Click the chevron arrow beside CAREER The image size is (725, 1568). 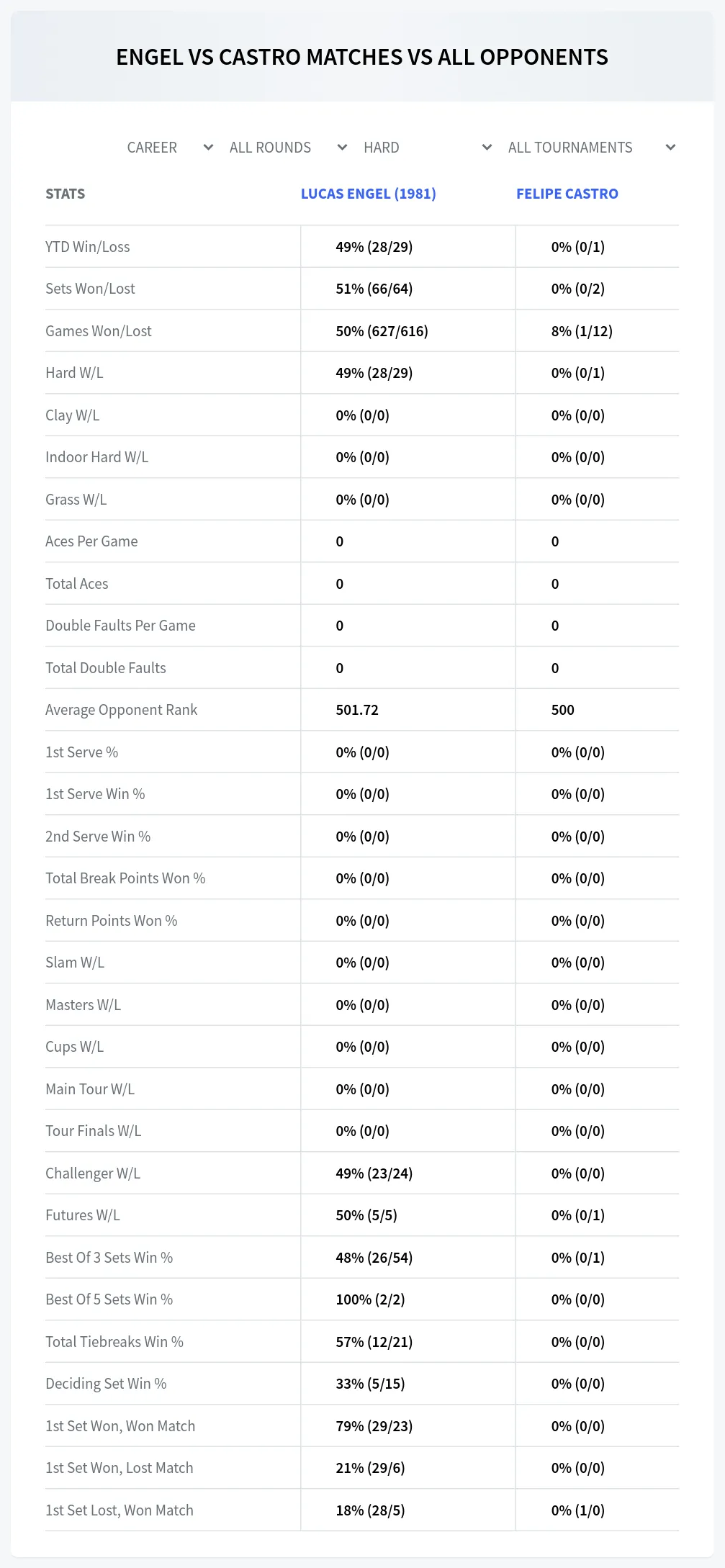click(x=209, y=148)
